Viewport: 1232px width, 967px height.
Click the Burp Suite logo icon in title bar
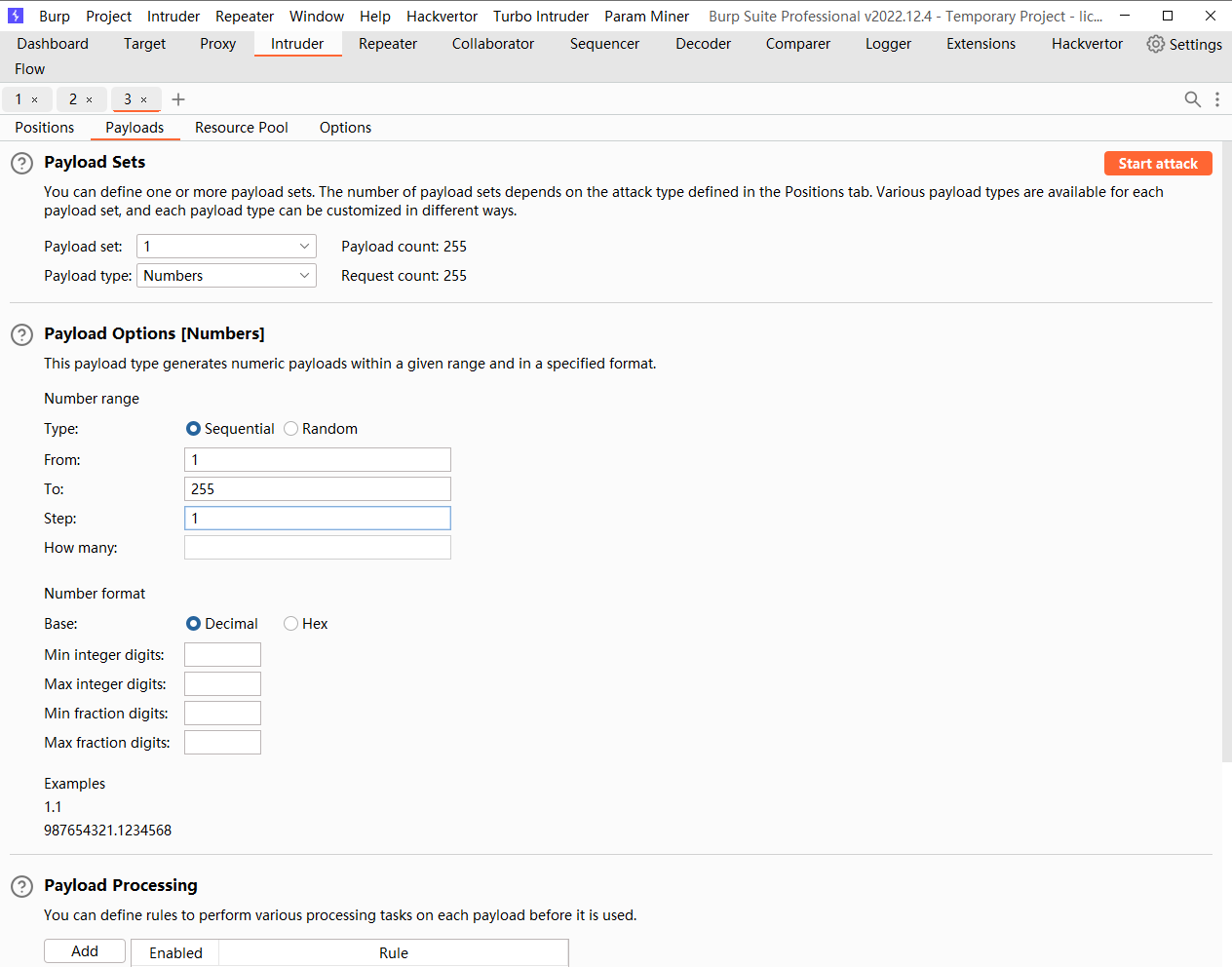(x=15, y=16)
